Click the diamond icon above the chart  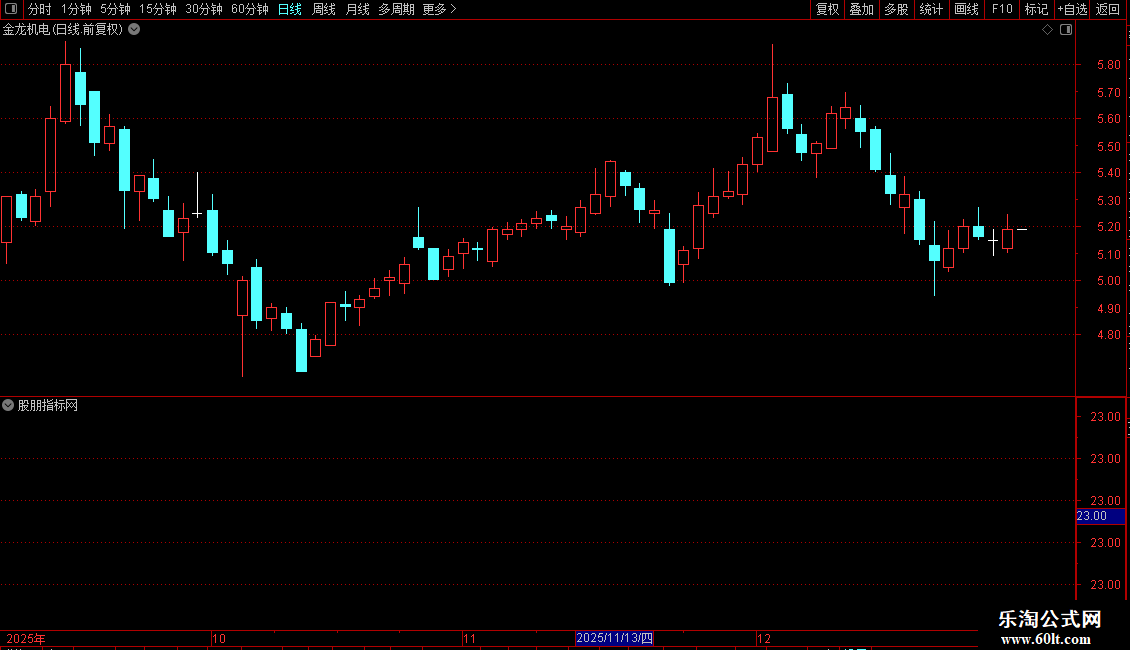coord(1048,30)
